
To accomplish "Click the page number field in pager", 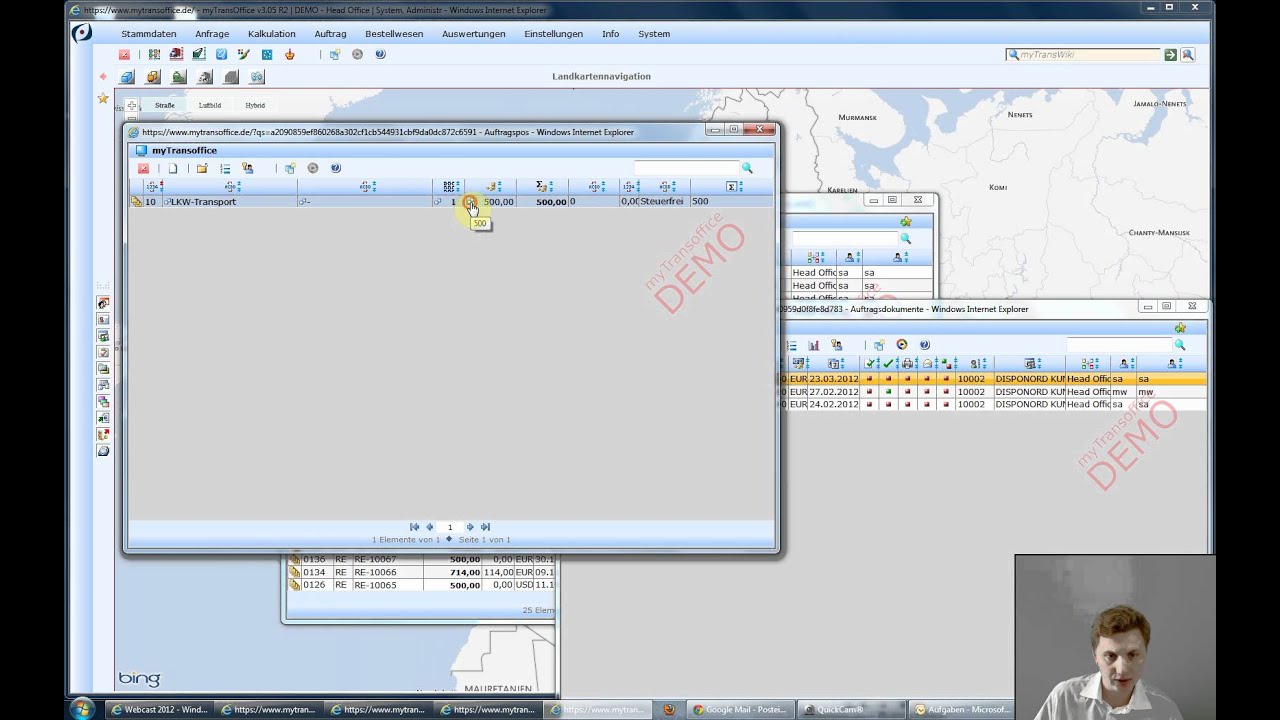I will (x=450, y=527).
